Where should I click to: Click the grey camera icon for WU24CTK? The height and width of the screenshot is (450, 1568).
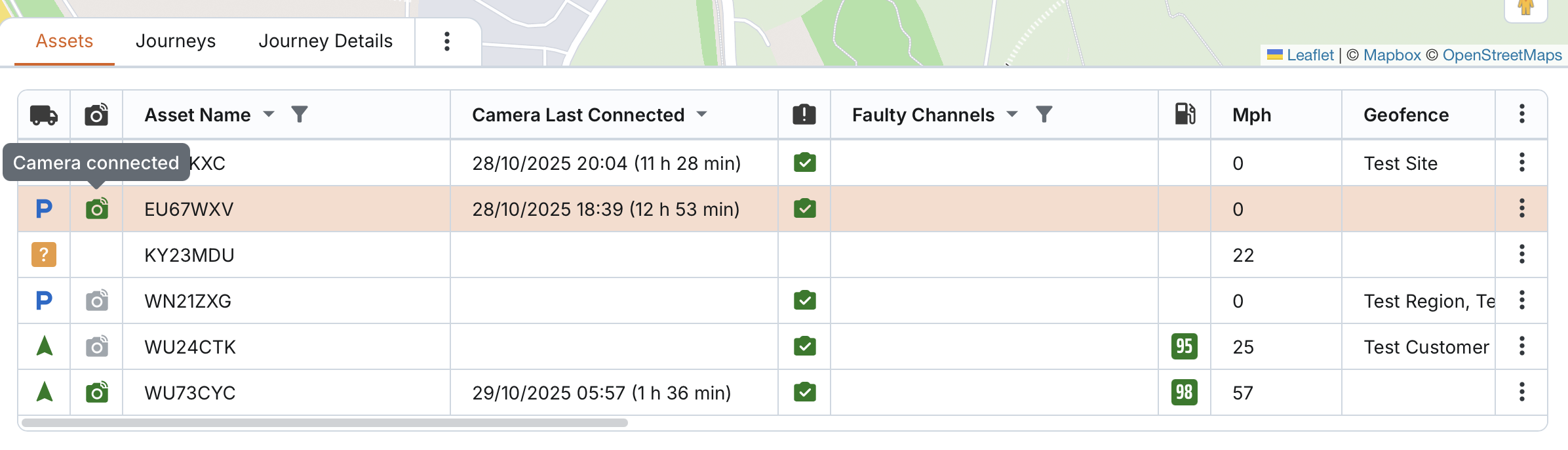(97, 346)
